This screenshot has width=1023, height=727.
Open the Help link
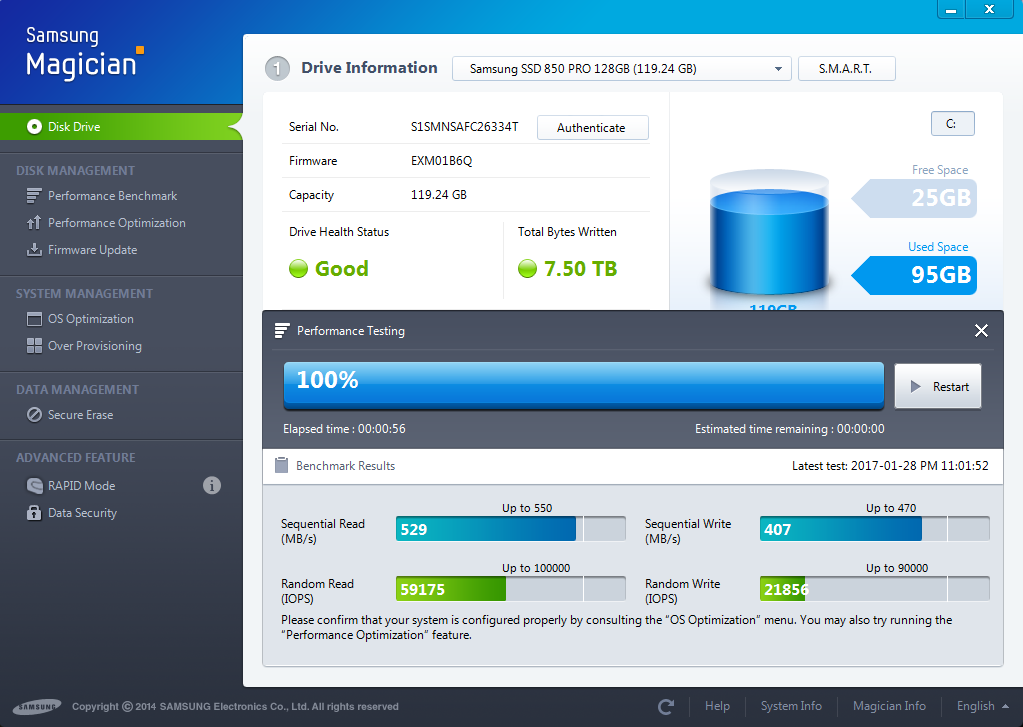pyautogui.click(x=717, y=706)
